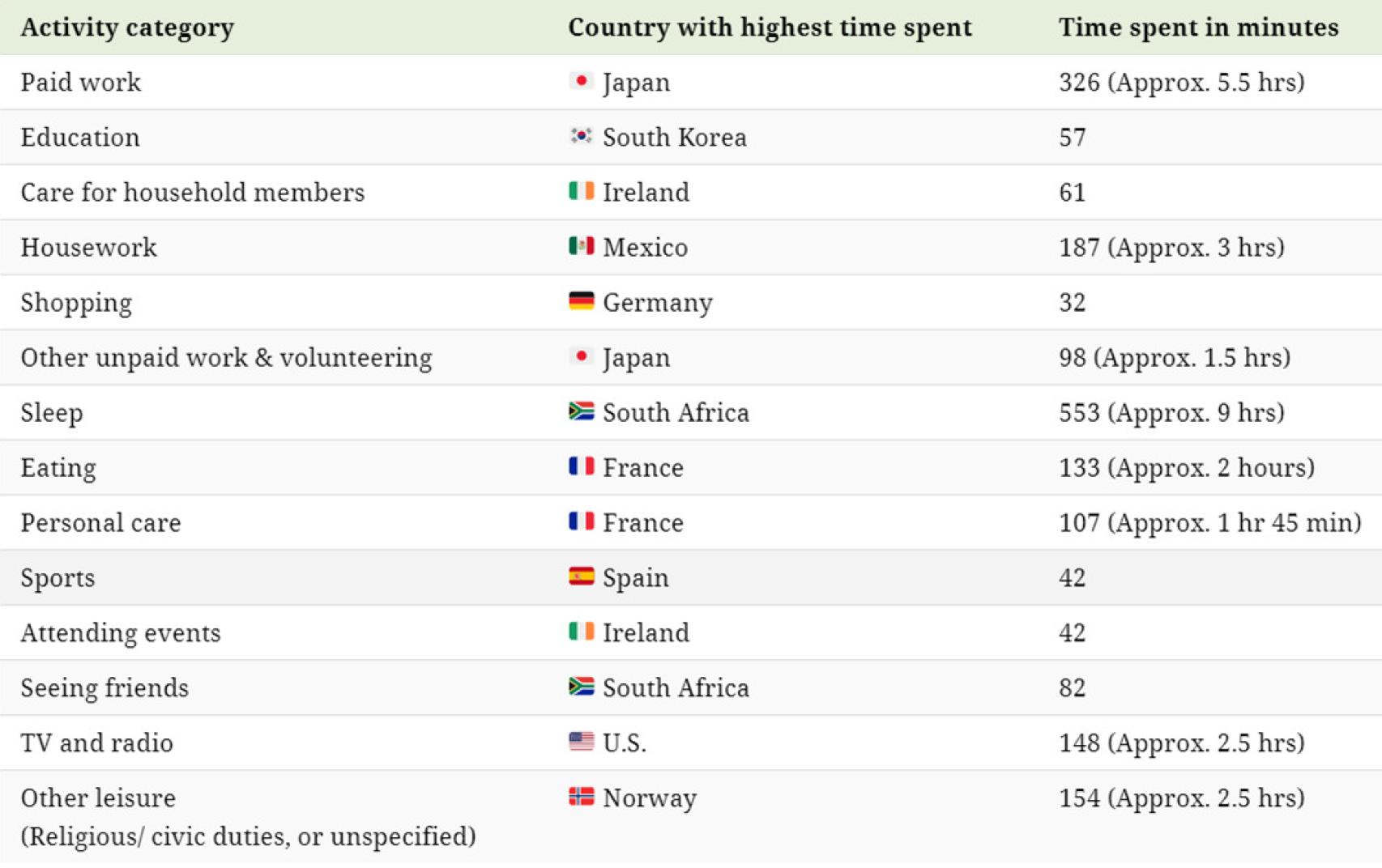Click the U.S. flag icon

(581, 742)
